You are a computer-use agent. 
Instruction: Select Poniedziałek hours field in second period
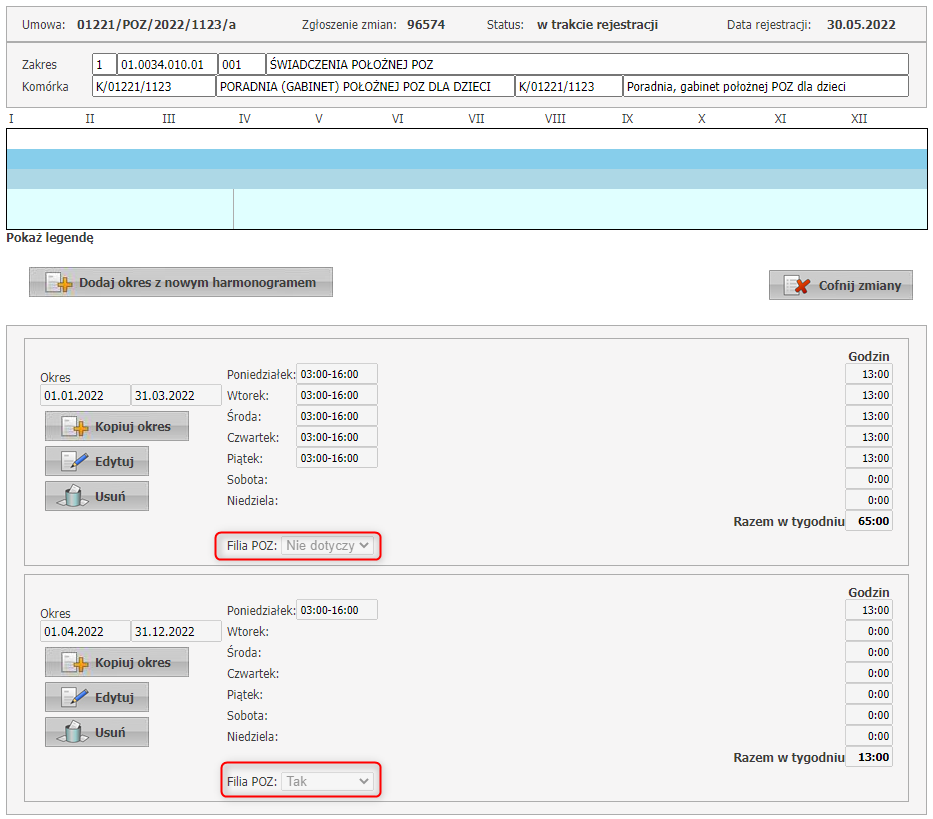337,610
